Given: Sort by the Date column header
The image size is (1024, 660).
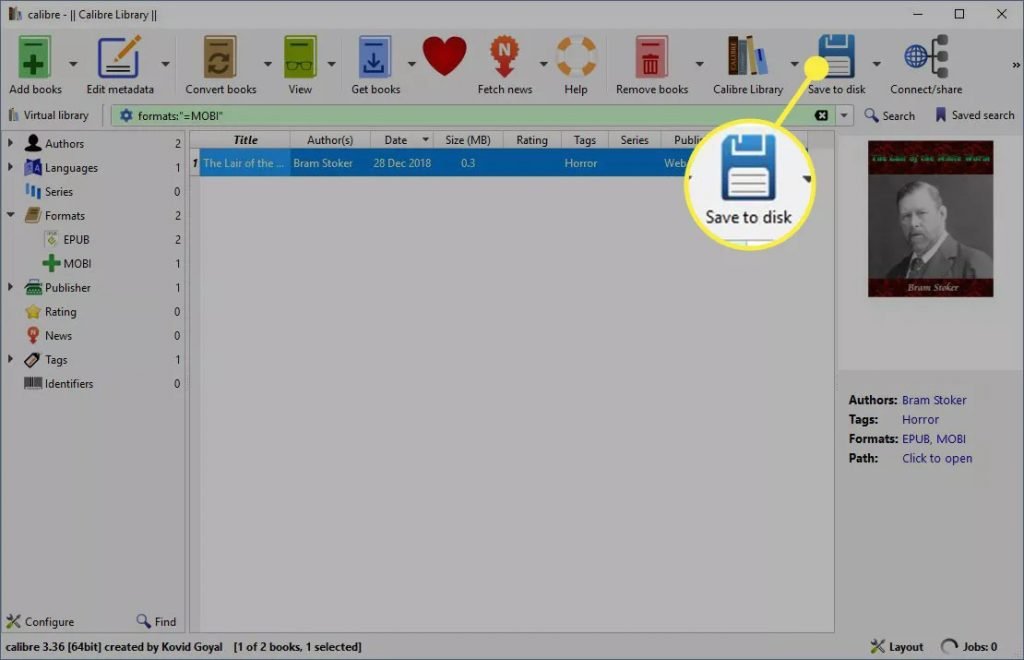Looking at the screenshot, I should coord(396,140).
